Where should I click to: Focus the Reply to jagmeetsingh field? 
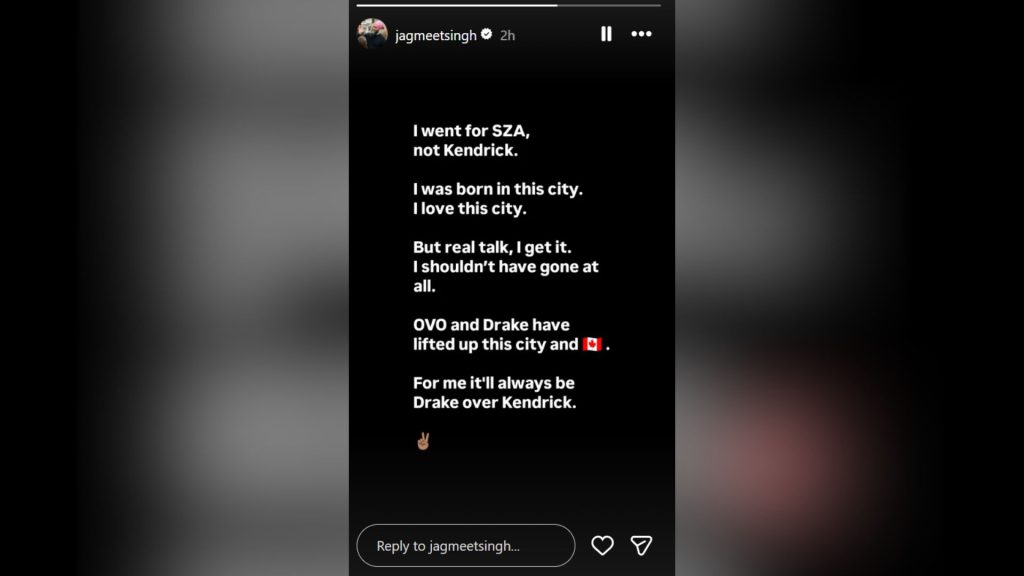466,546
